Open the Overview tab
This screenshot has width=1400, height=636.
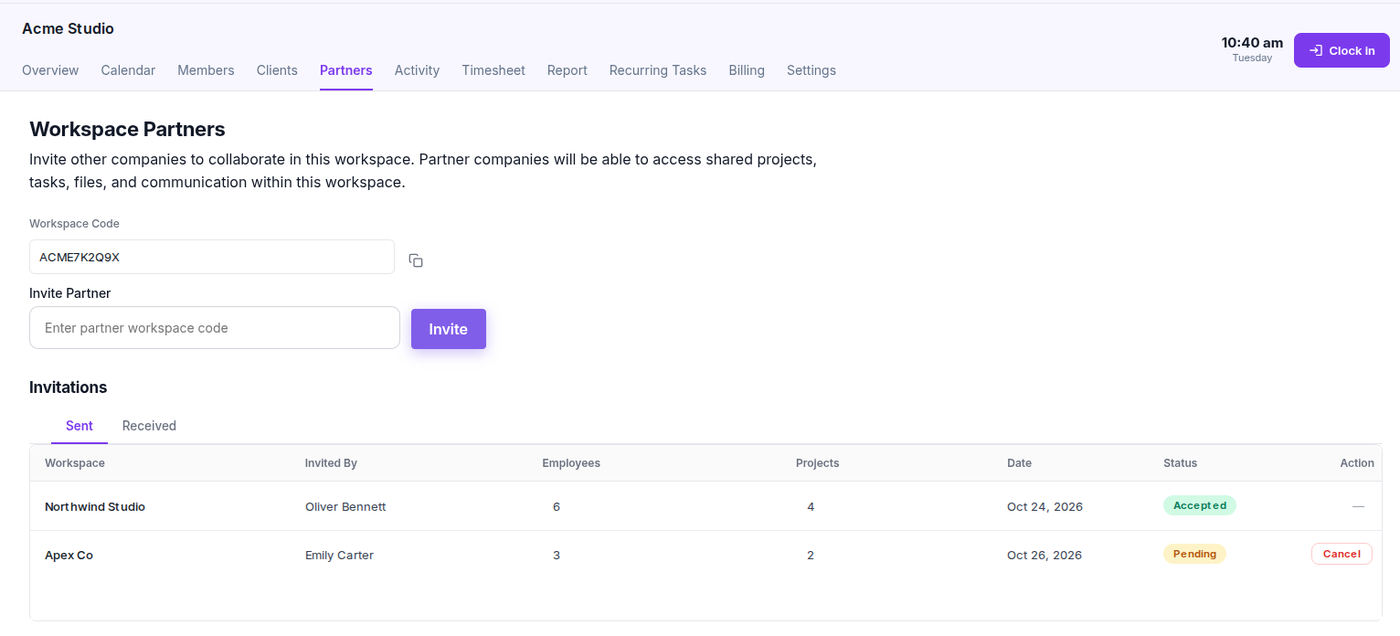point(50,70)
